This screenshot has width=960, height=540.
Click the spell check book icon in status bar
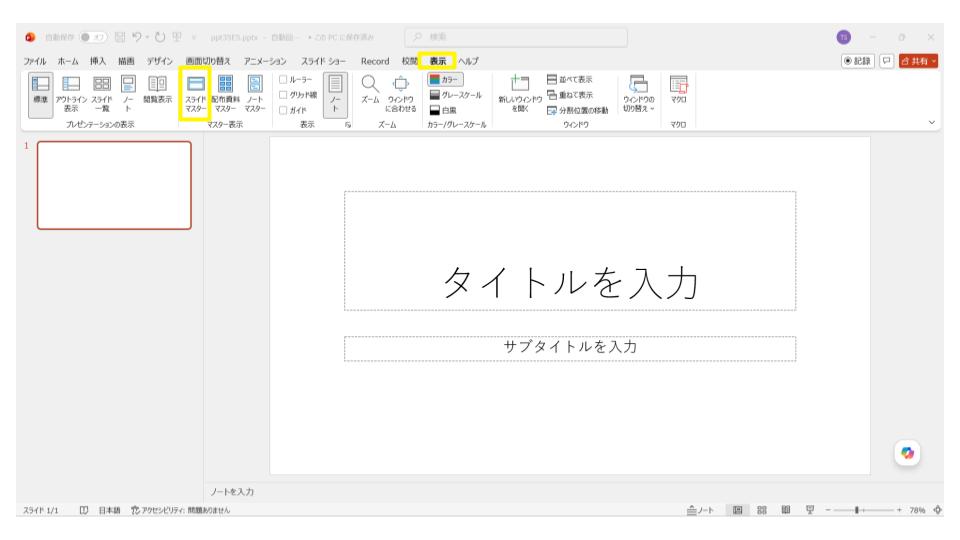coord(84,510)
